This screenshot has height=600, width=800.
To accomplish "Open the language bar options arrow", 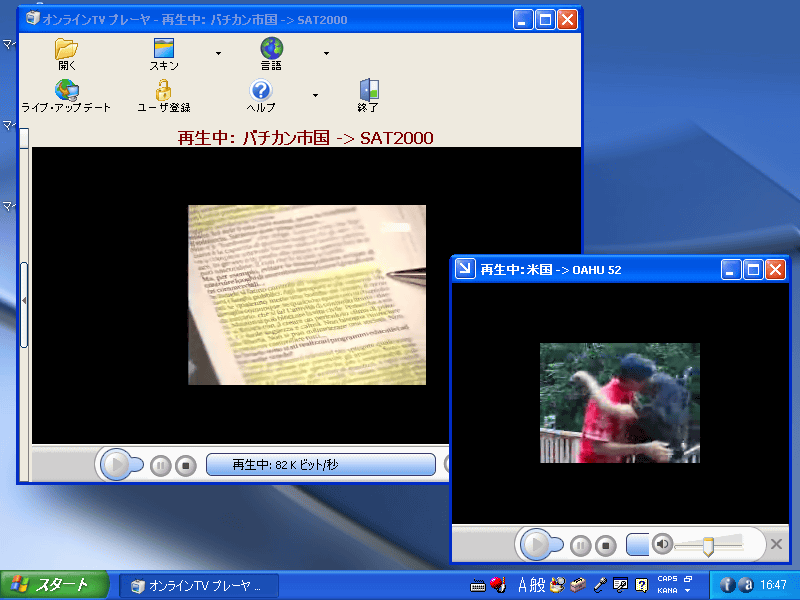I will (687, 591).
